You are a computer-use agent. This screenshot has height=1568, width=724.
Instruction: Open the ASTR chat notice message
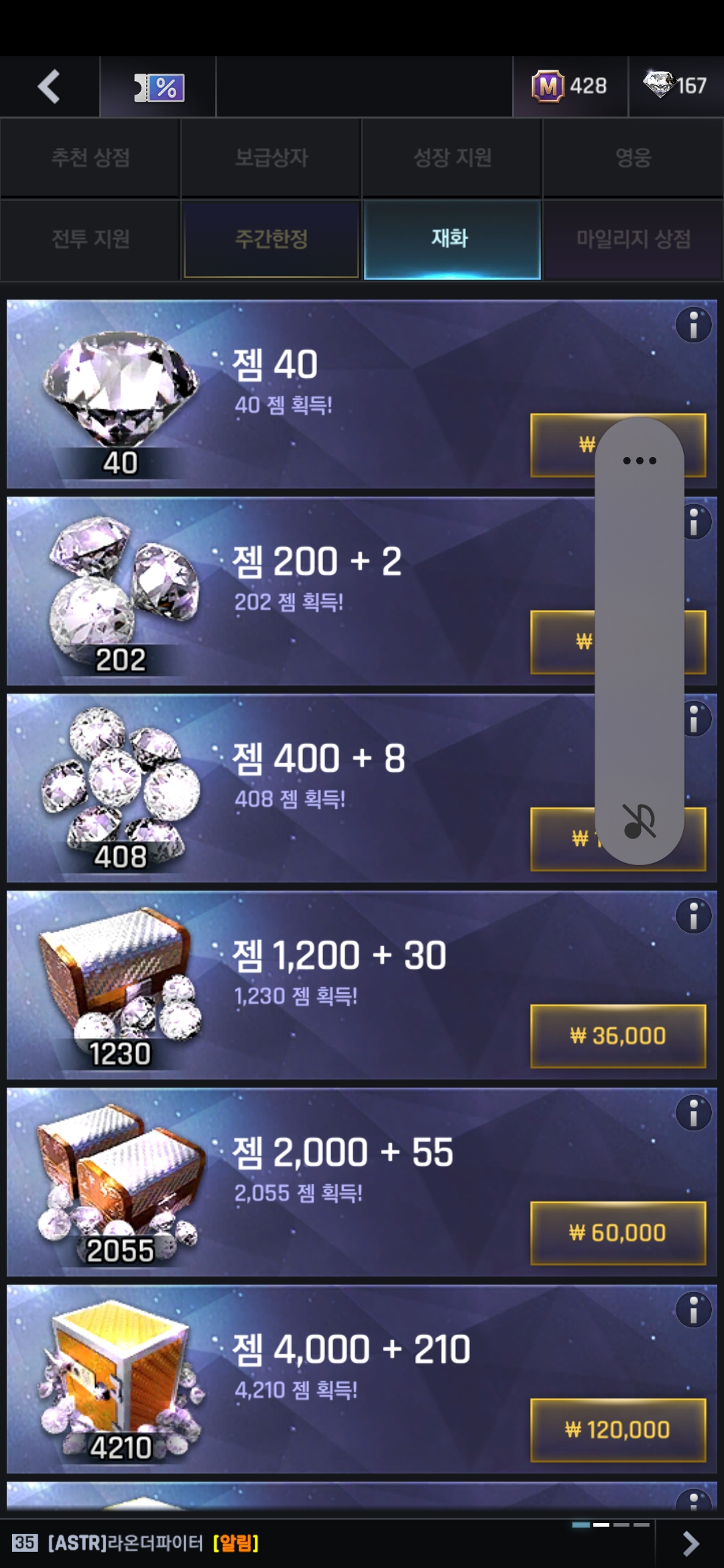pyautogui.click(x=153, y=1543)
